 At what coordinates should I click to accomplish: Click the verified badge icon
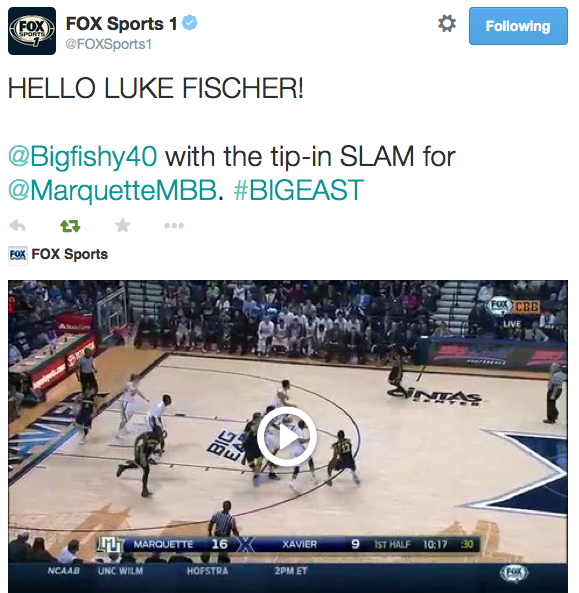coord(189,23)
